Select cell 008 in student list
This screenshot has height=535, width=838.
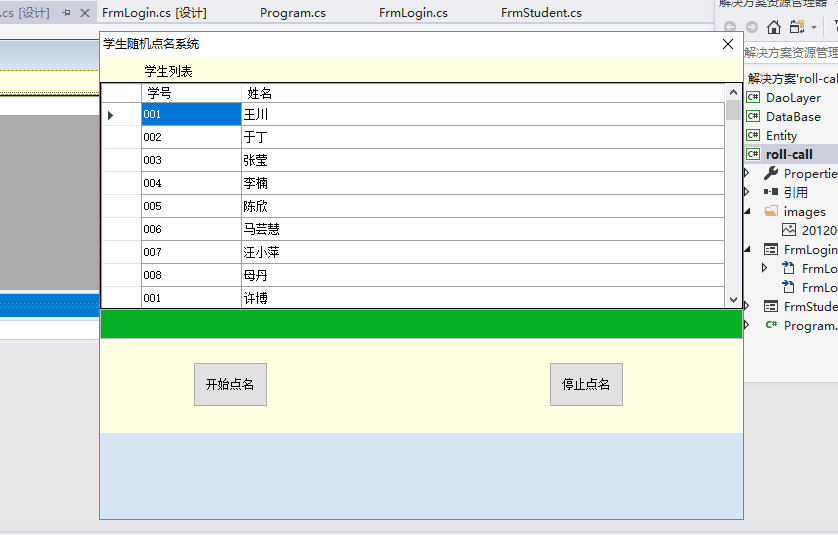click(x=191, y=275)
